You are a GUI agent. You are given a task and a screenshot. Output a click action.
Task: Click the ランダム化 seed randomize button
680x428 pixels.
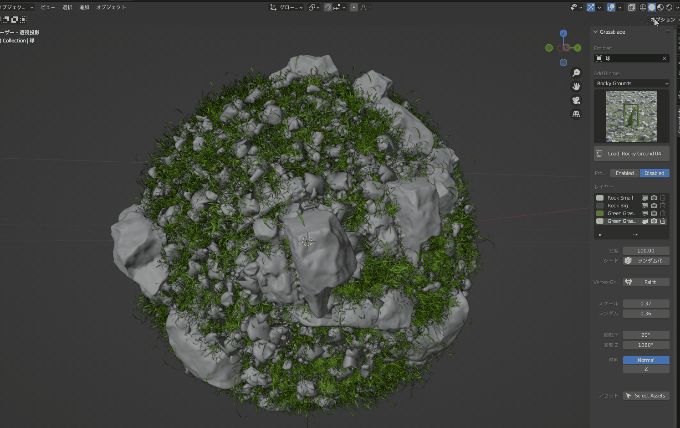pyautogui.click(x=646, y=261)
